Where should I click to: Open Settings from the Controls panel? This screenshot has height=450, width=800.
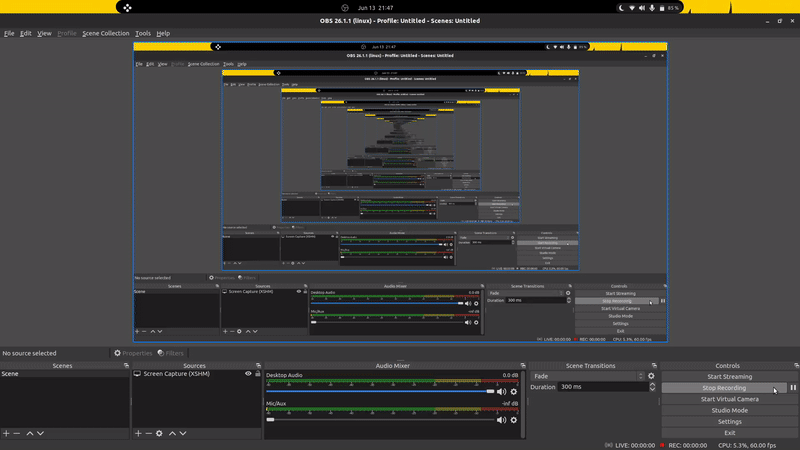[730, 421]
